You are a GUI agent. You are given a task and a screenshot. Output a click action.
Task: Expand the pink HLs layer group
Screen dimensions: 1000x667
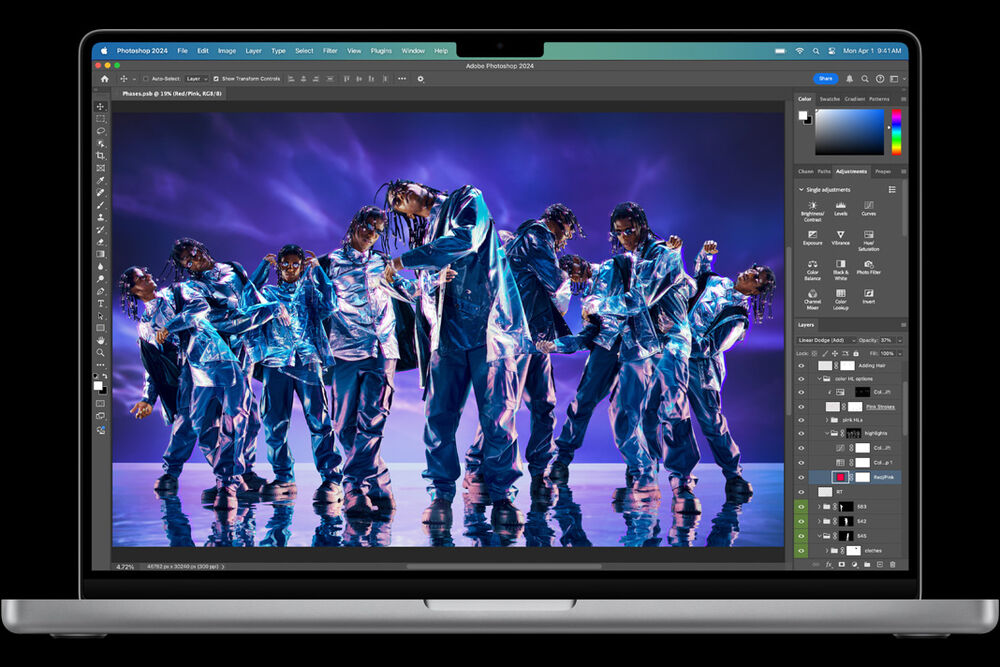pos(826,419)
